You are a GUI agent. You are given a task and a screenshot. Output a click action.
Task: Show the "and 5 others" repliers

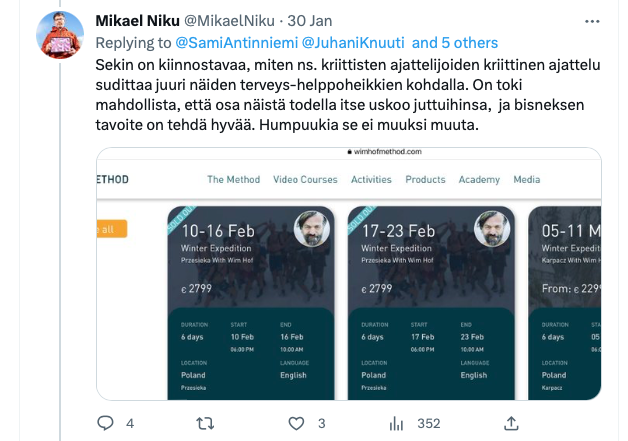[455, 42]
